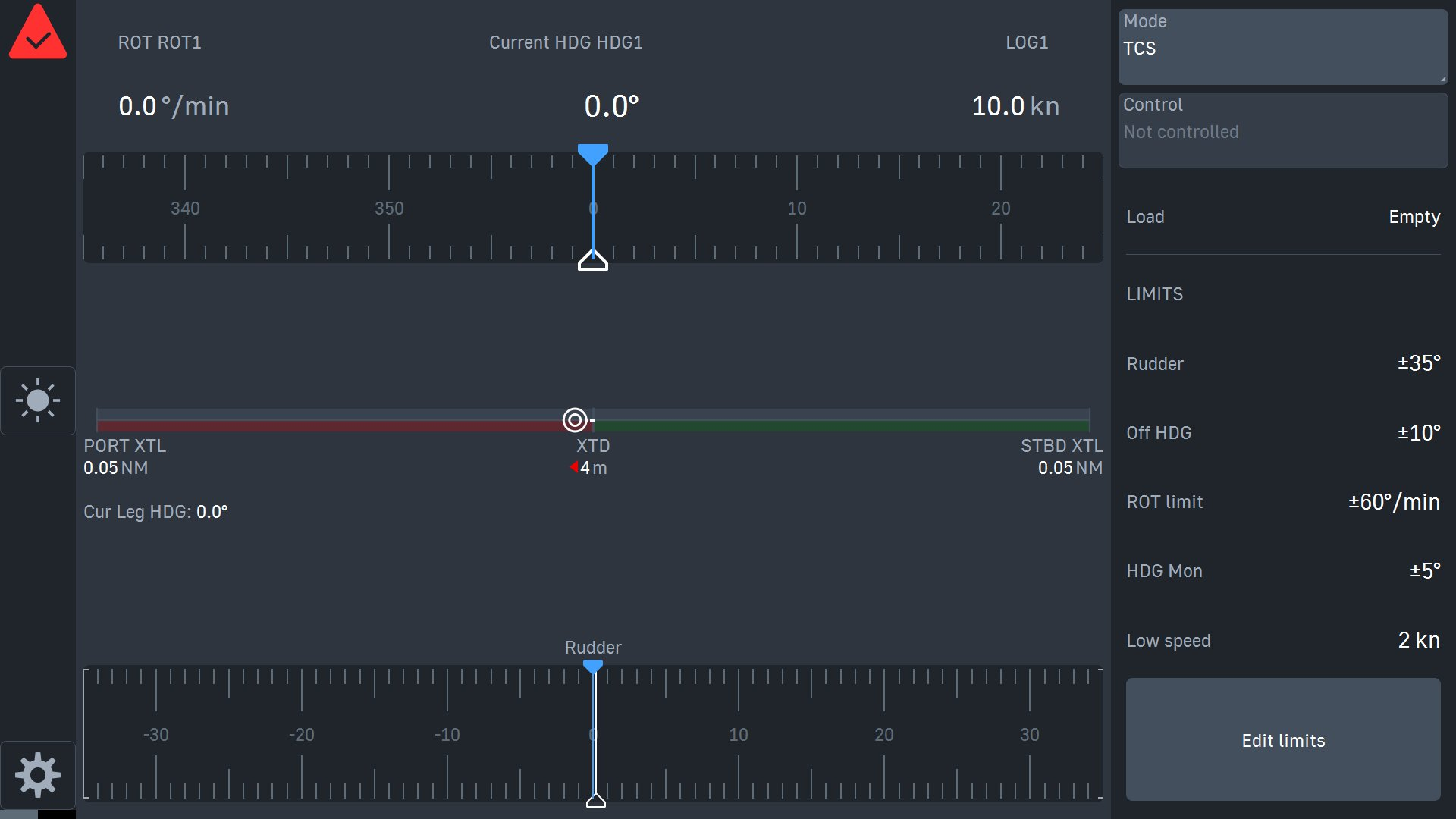1456x819 pixels.
Task: Click the Rudder label above rudder scale
Action: (x=593, y=648)
